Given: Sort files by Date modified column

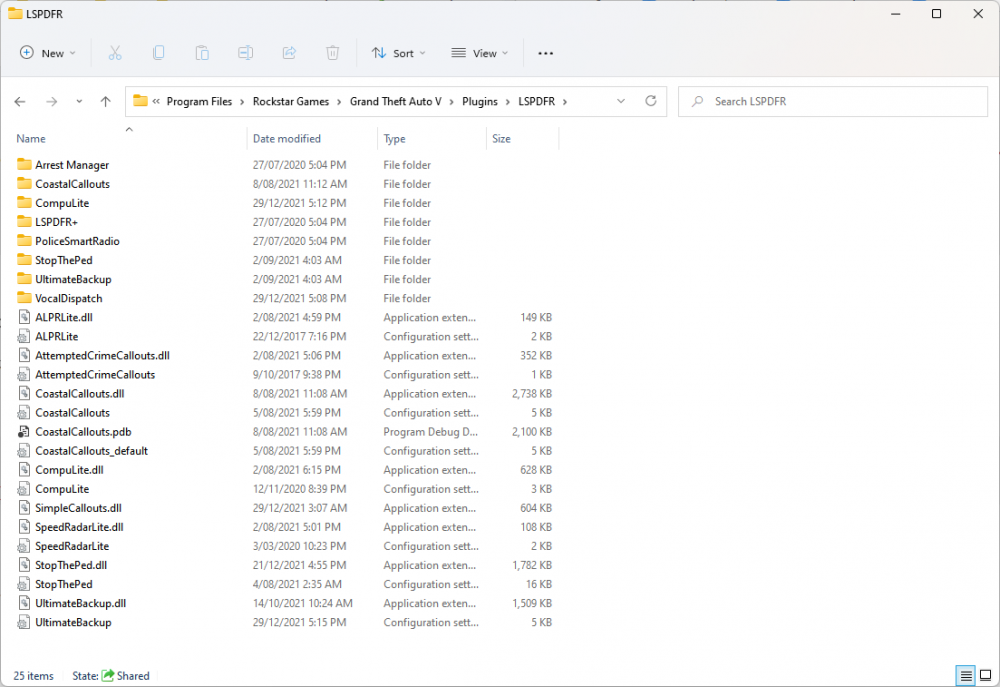Looking at the screenshot, I should point(287,139).
